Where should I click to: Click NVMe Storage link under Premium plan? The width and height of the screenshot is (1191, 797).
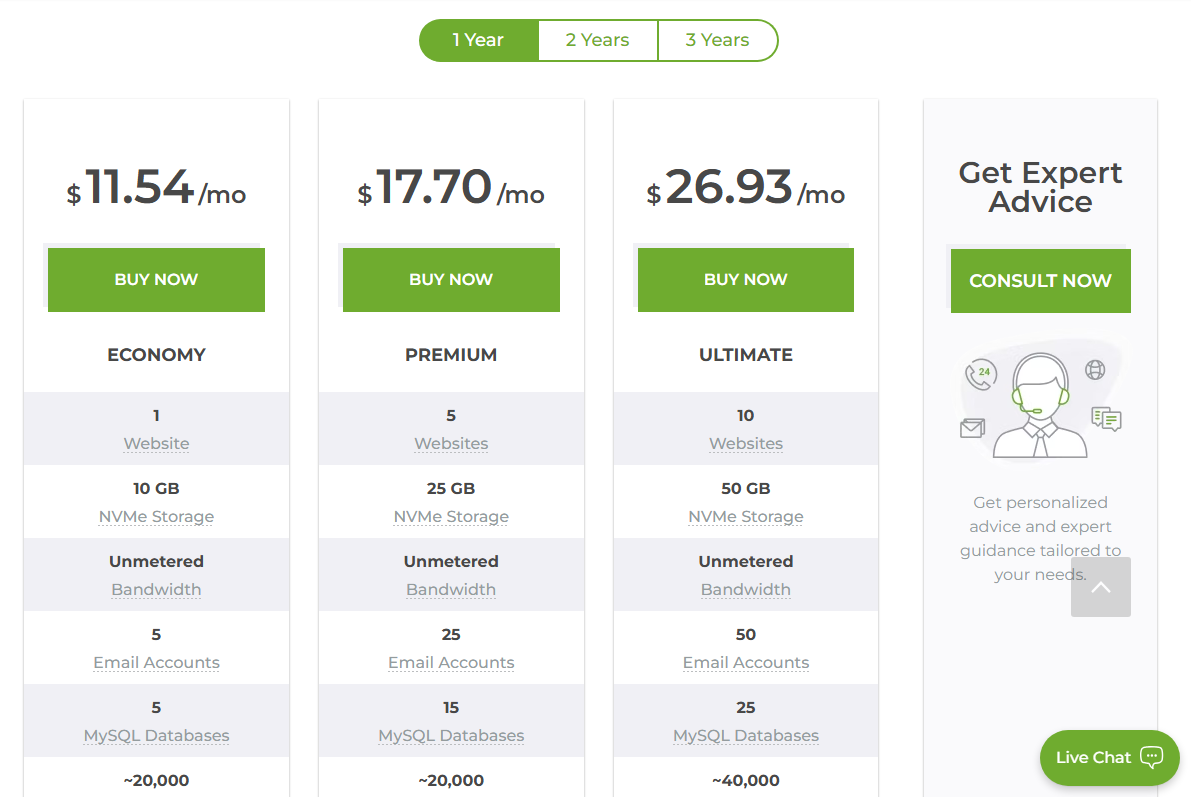[x=451, y=516]
